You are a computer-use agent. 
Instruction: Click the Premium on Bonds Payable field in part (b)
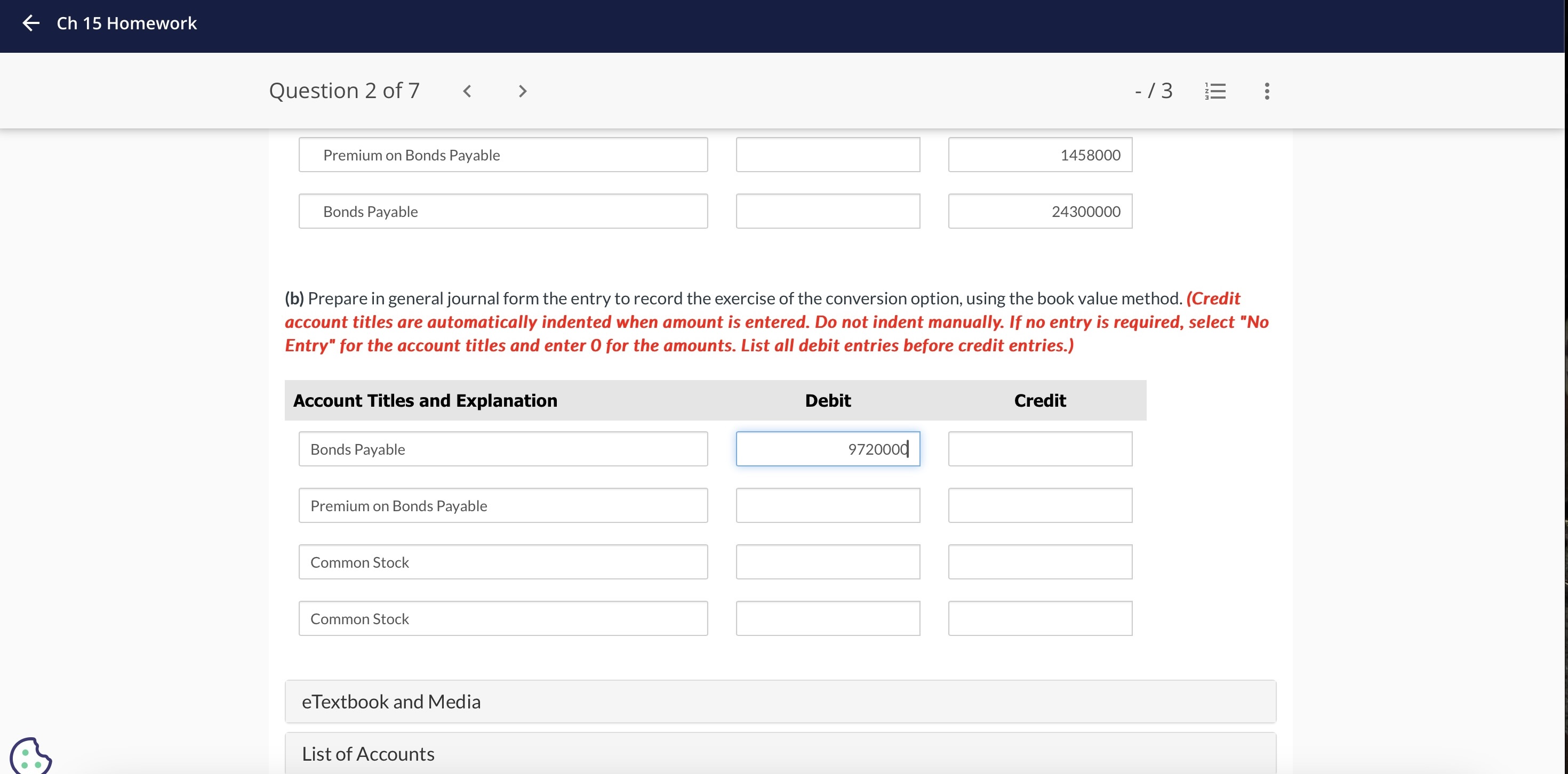(x=503, y=506)
